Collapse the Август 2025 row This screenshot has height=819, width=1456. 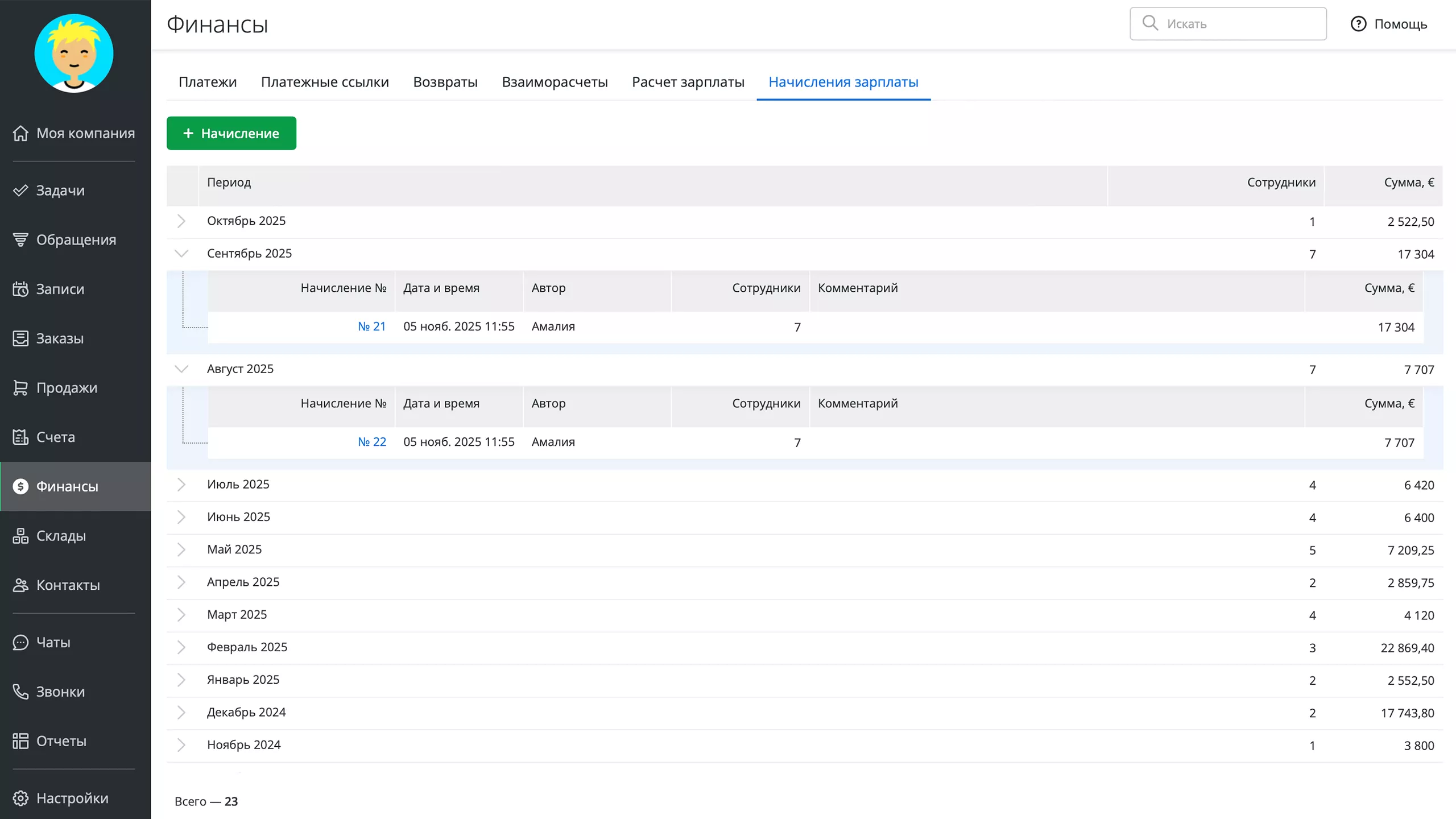(181, 369)
